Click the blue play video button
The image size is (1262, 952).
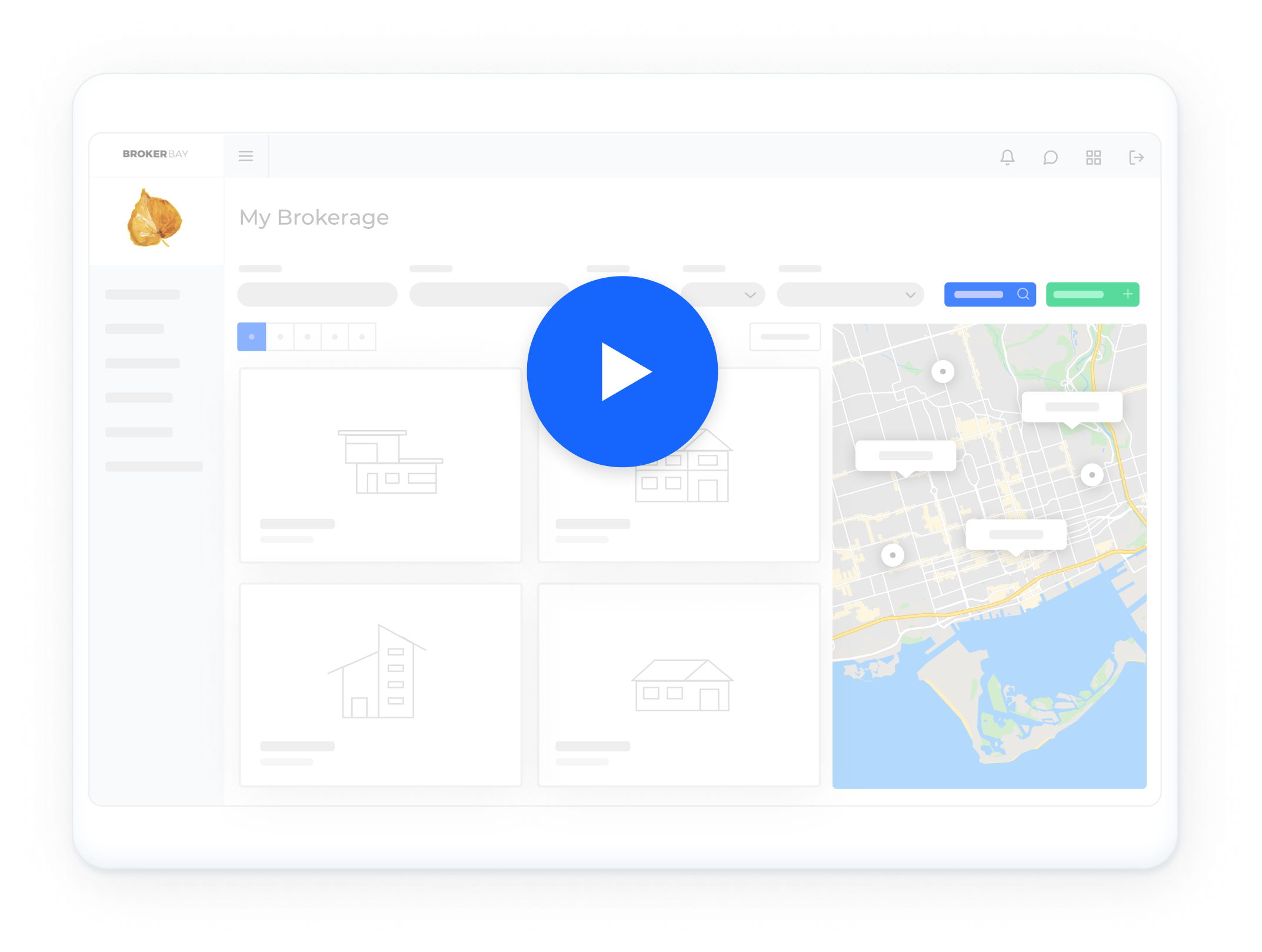coord(622,372)
